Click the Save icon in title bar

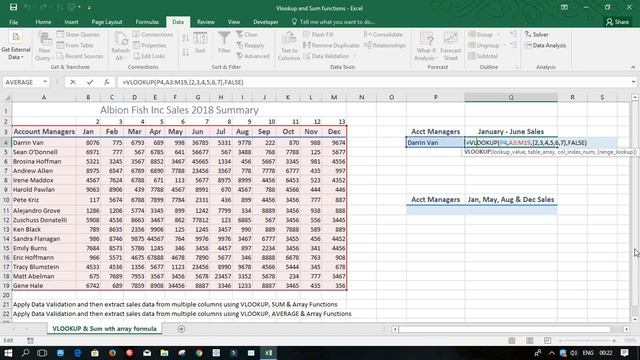click(x=13, y=7)
